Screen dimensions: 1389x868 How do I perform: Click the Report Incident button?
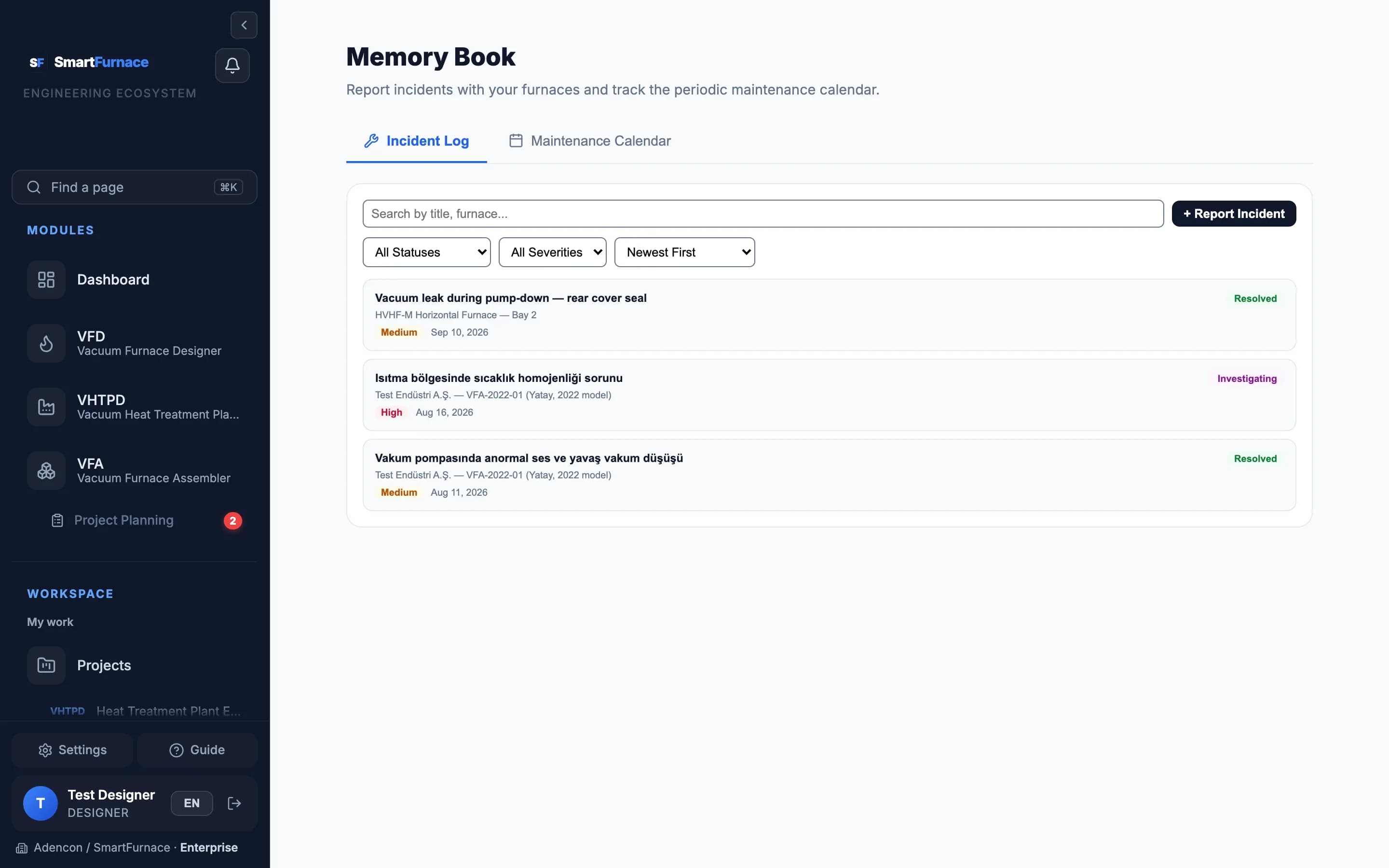point(1233,214)
